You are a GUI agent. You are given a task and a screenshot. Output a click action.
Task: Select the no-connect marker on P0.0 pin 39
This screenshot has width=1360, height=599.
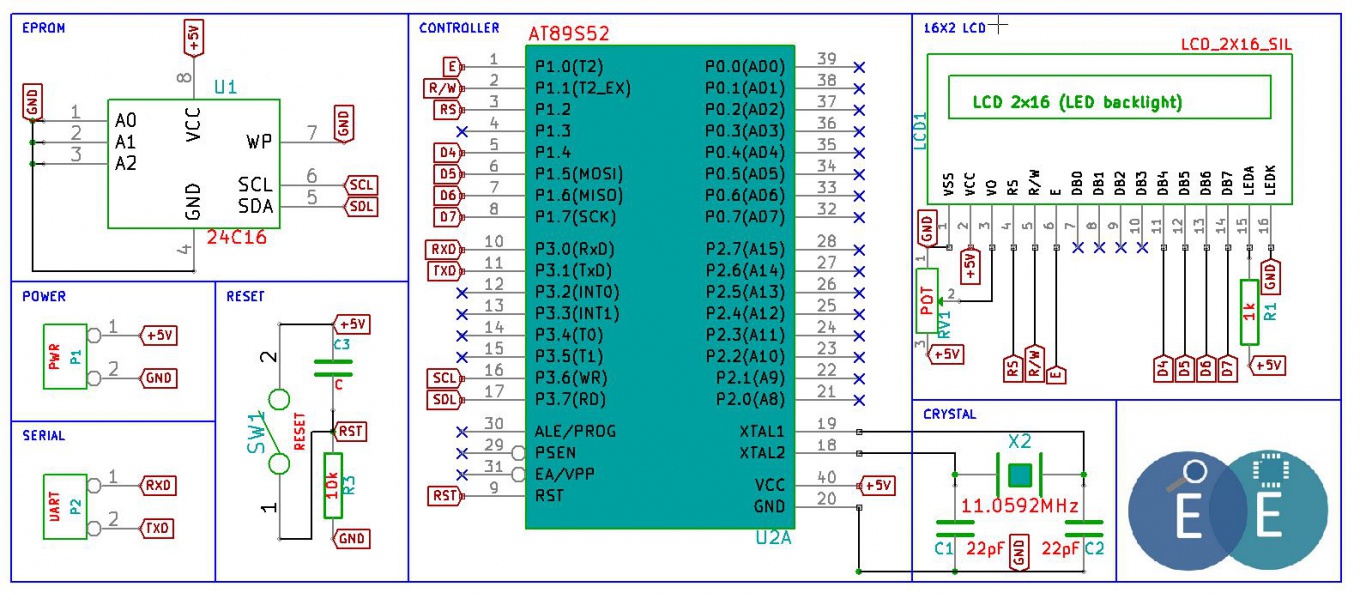tap(859, 67)
